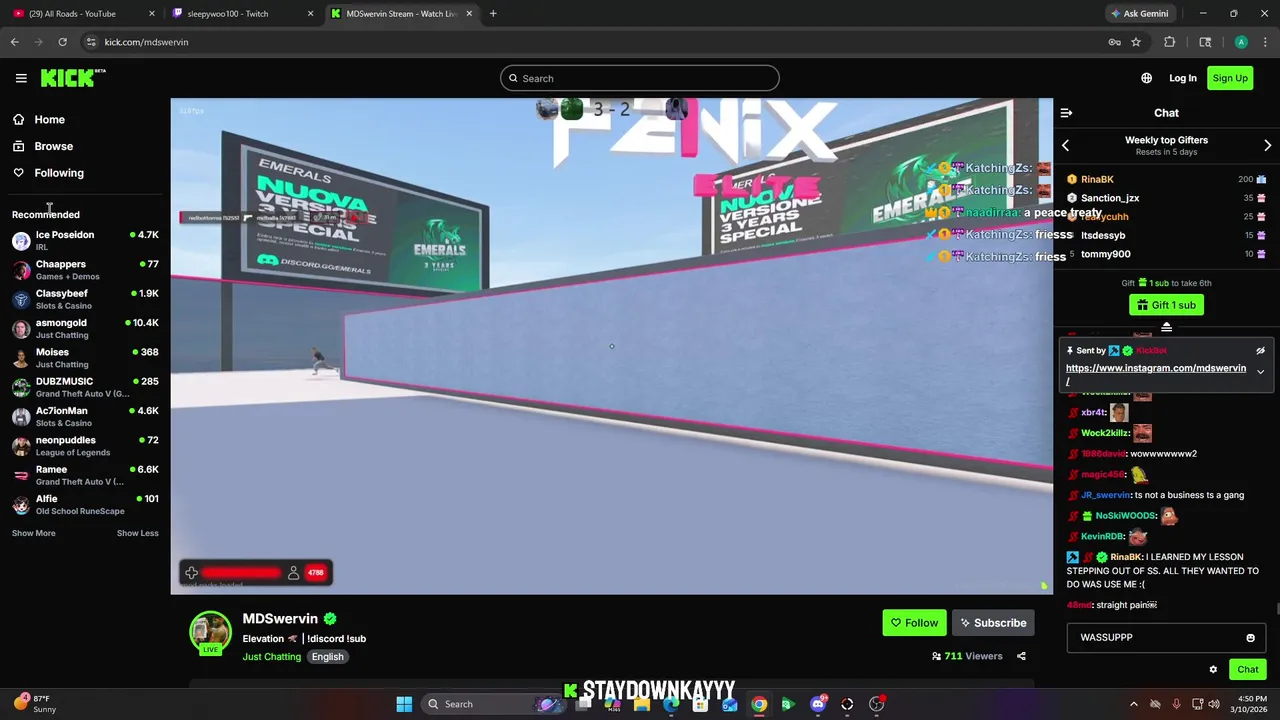Open the Instagram mdswervin link
This screenshot has width=1280, height=720.
(1156, 374)
